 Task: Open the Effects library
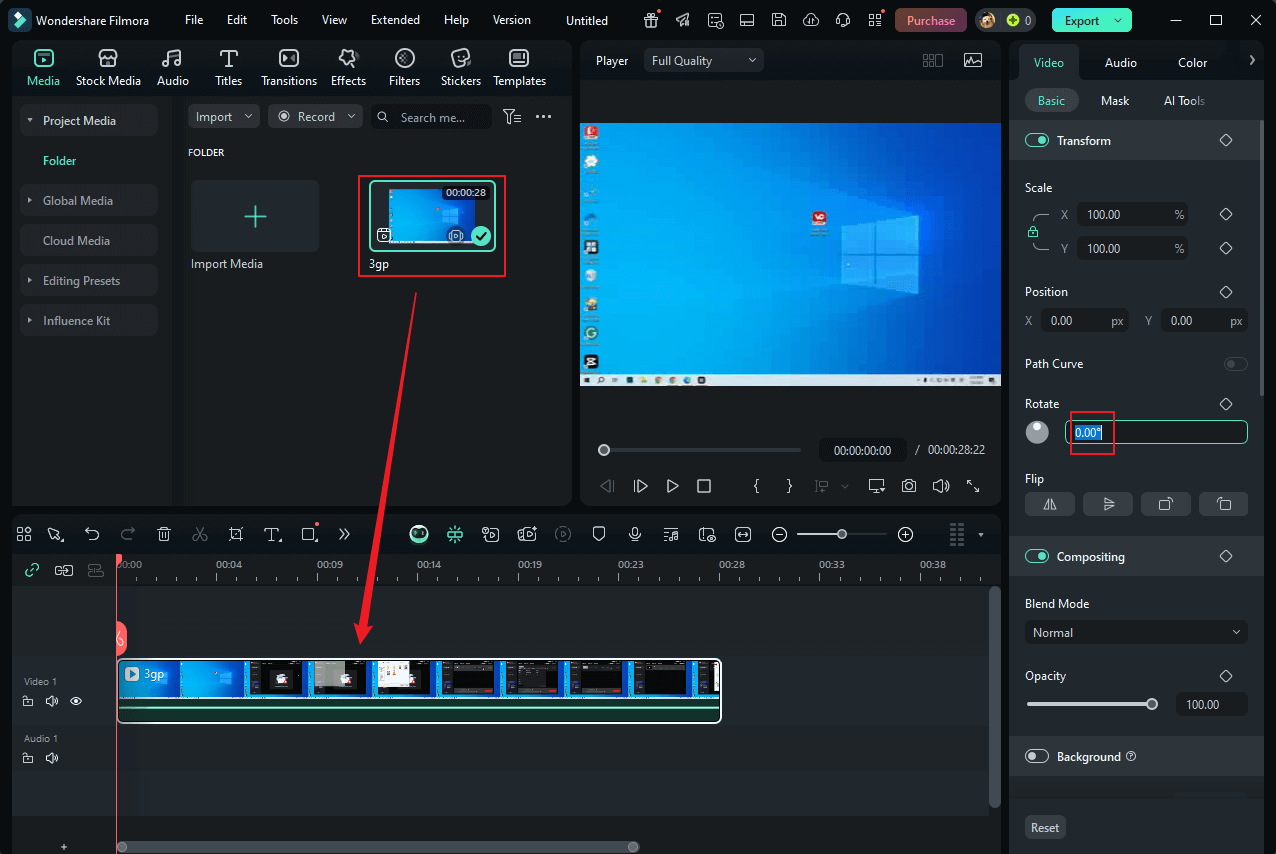(x=348, y=68)
